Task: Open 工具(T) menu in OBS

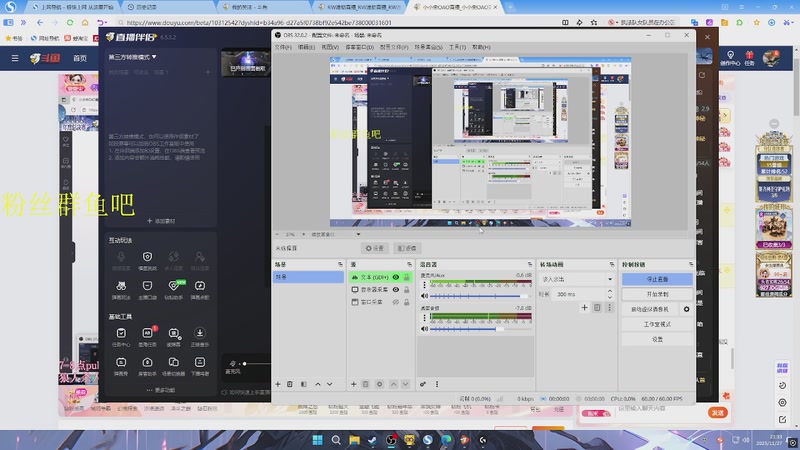Action: click(x=457, y=47)
